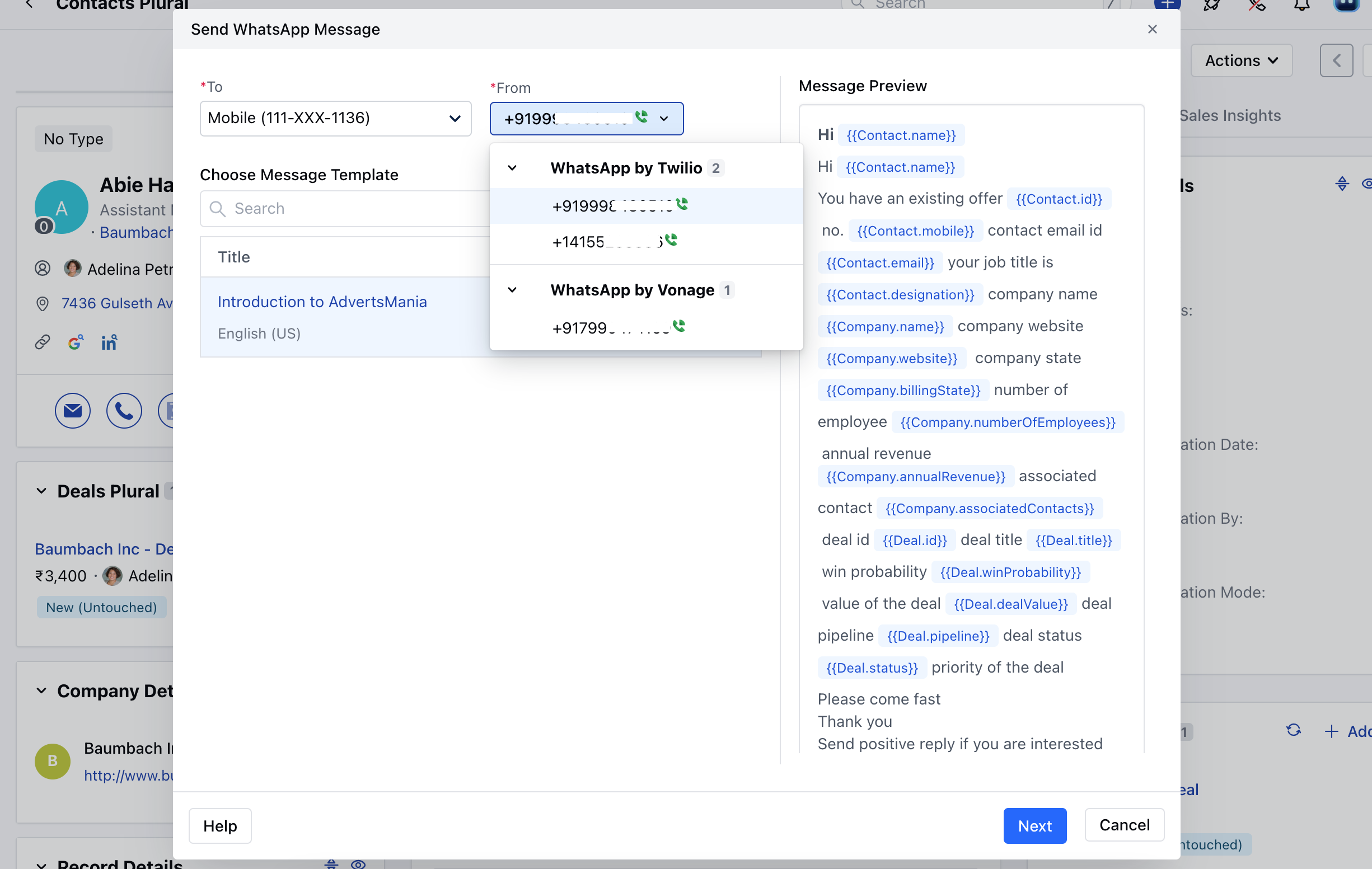Collapse the WhatsApp by Vonage group
This screenshot has width=1372, height=869.
[512, 290]
